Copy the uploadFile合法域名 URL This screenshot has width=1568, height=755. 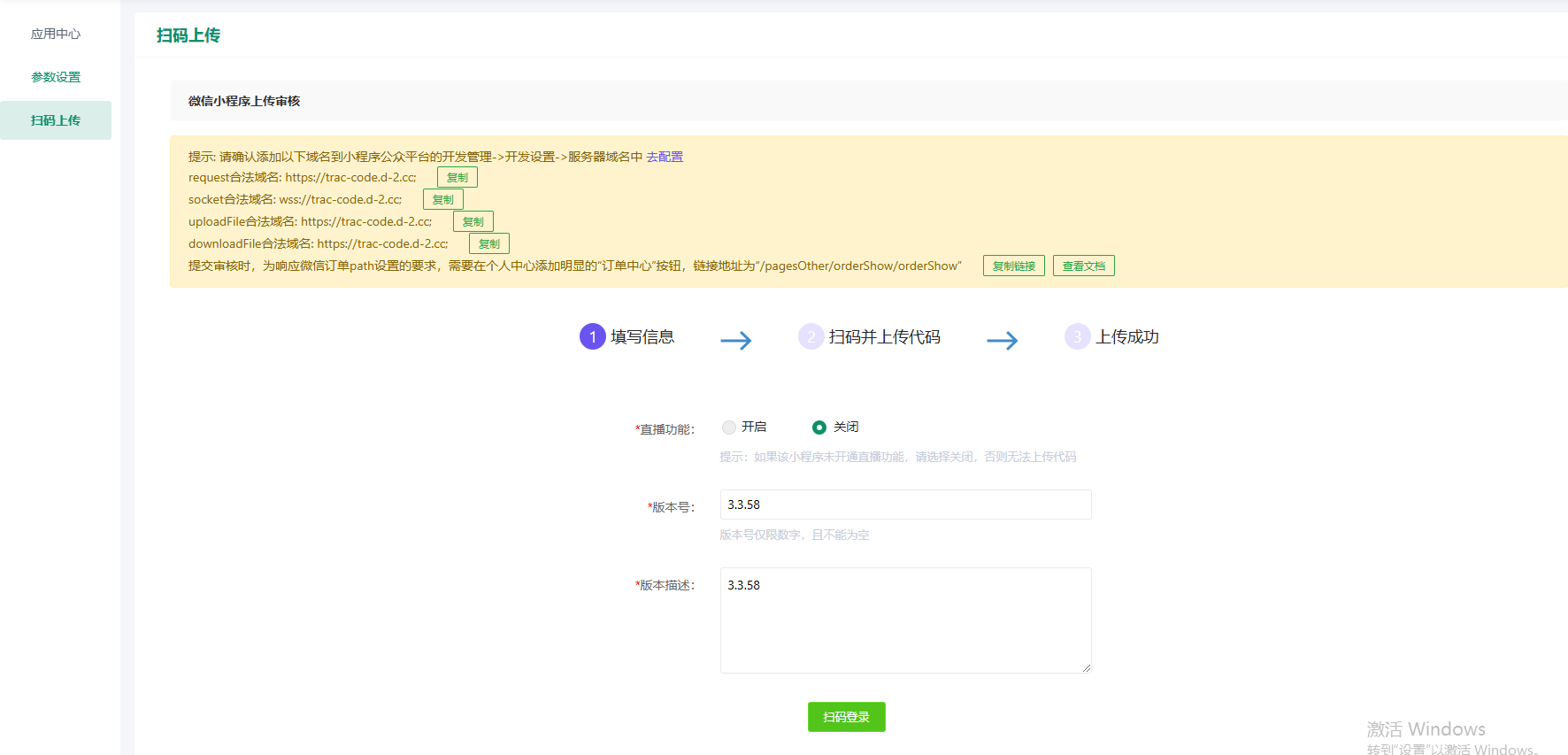pyautogui.click(x=473, y=221)
